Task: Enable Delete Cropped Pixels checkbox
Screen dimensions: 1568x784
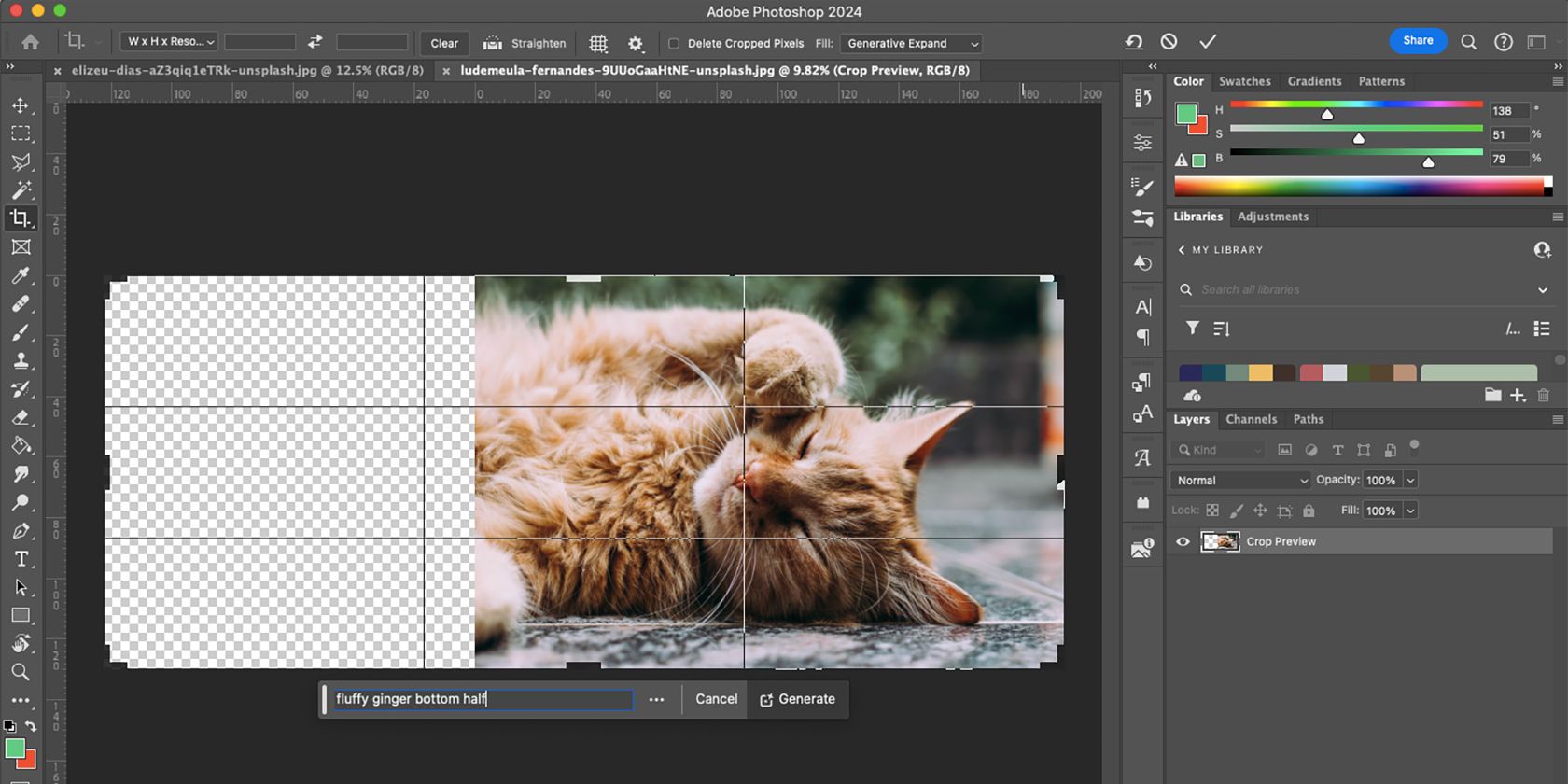Action: tap(674, 44)
